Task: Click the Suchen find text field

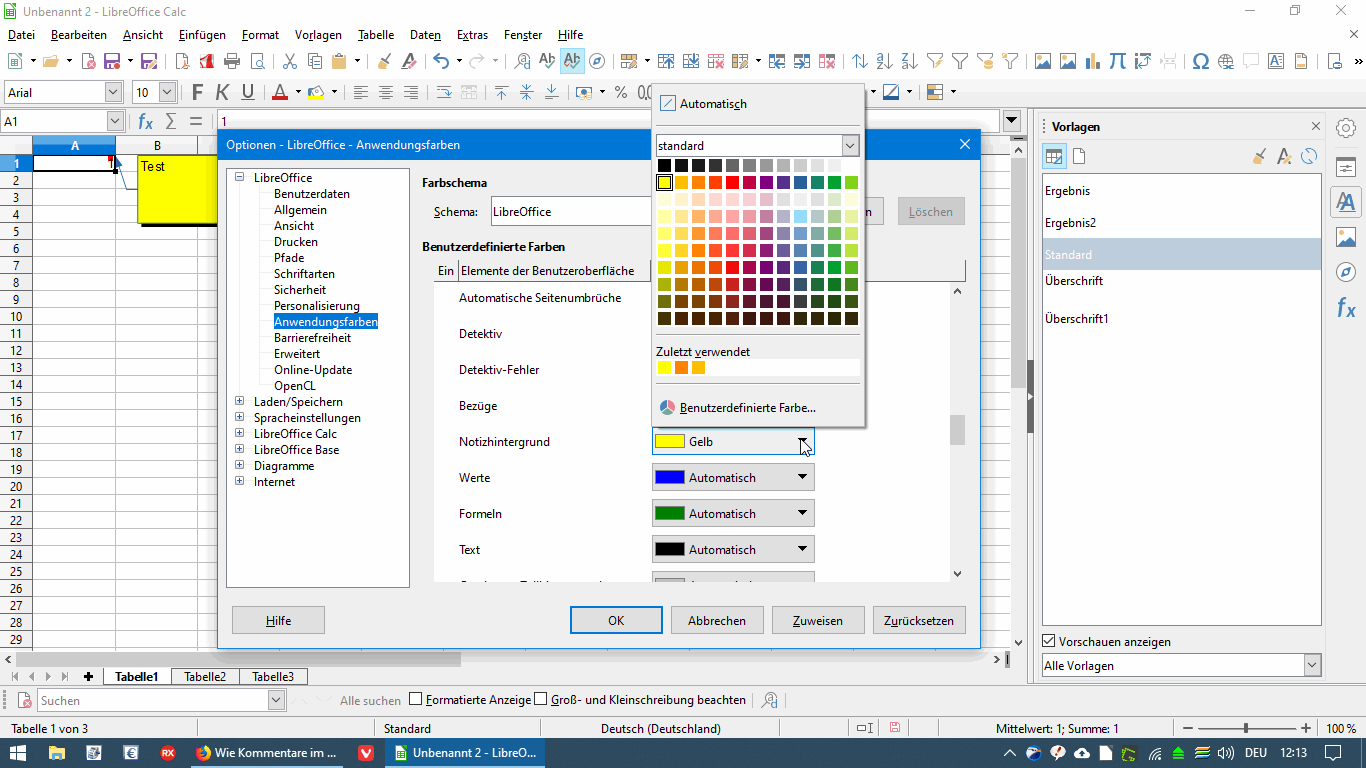Action: click(153, 700)
